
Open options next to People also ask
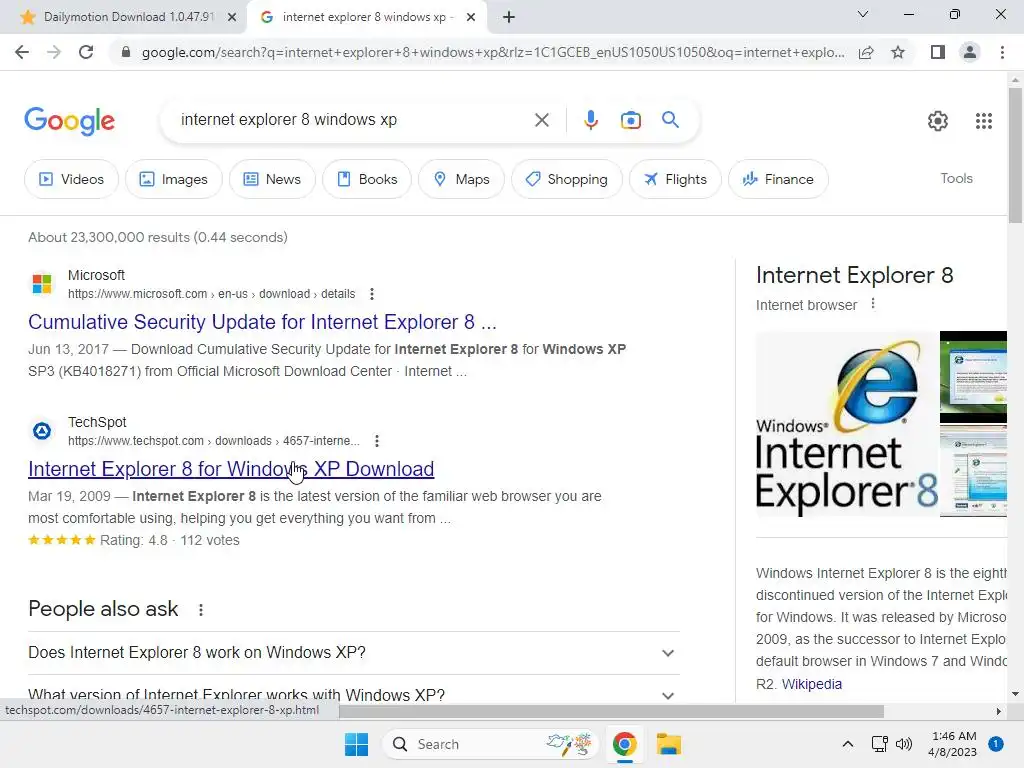pyautogui.click(x=200, y=609)
